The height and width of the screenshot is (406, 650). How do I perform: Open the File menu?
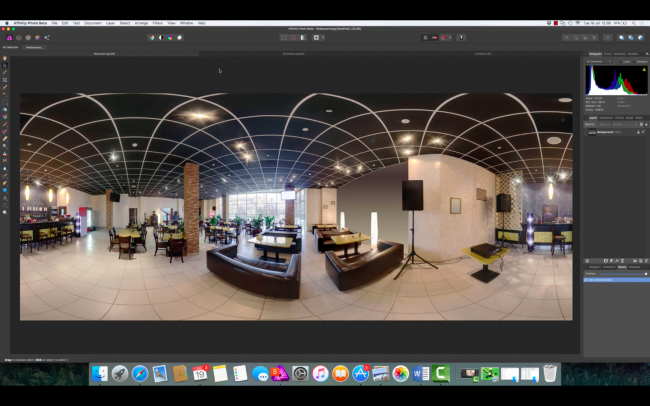54,23
